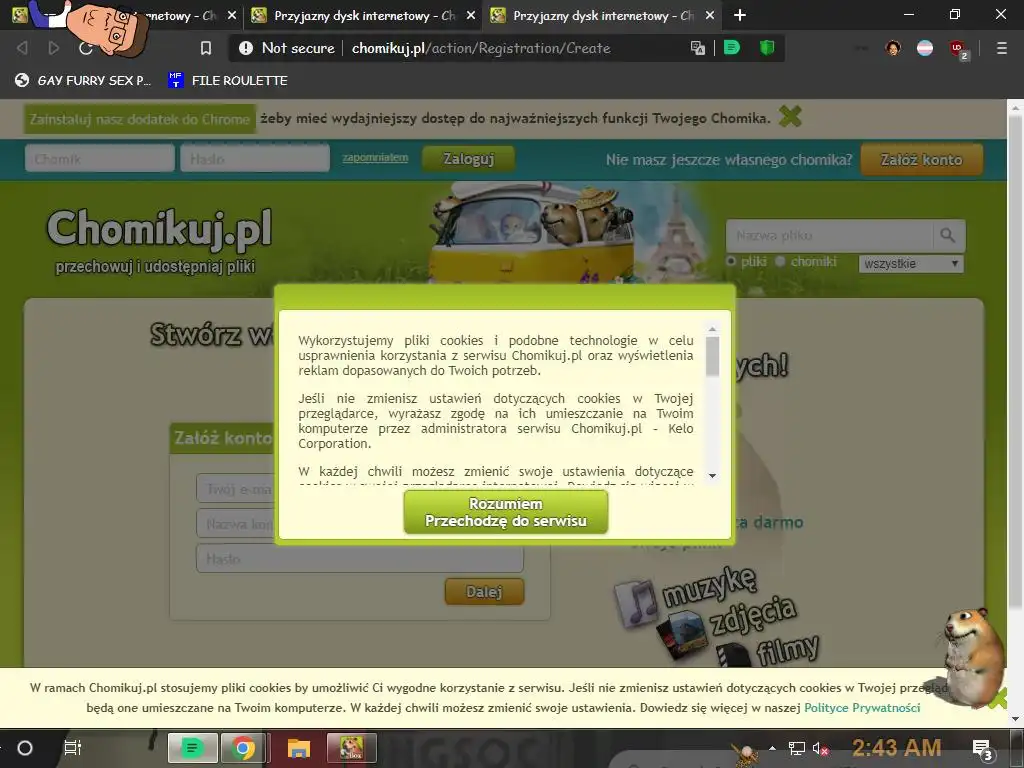This screenshot has height=768, width=1024.
Task: Open the translate icon in address bar
Action: pos(697,48)
